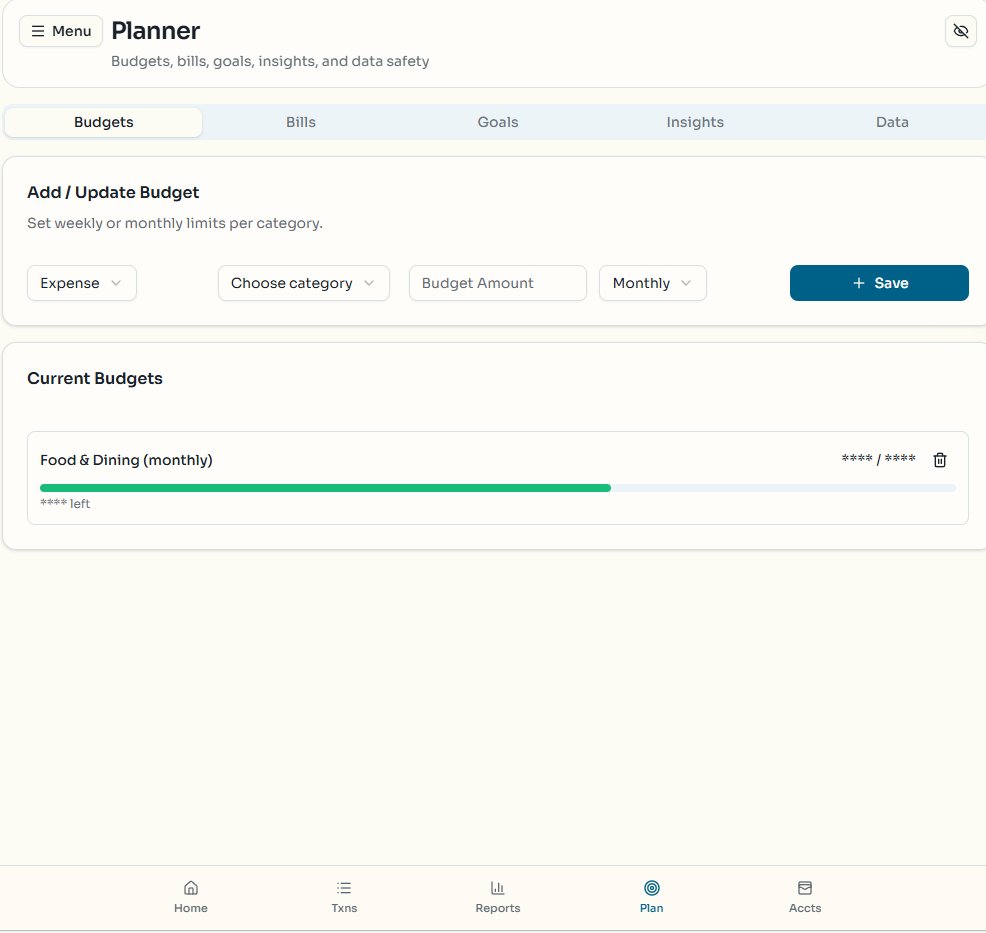Open the Choose category dropdown
Image resolution: width=986 pixels, height=933 pixels.
point(304,283)
